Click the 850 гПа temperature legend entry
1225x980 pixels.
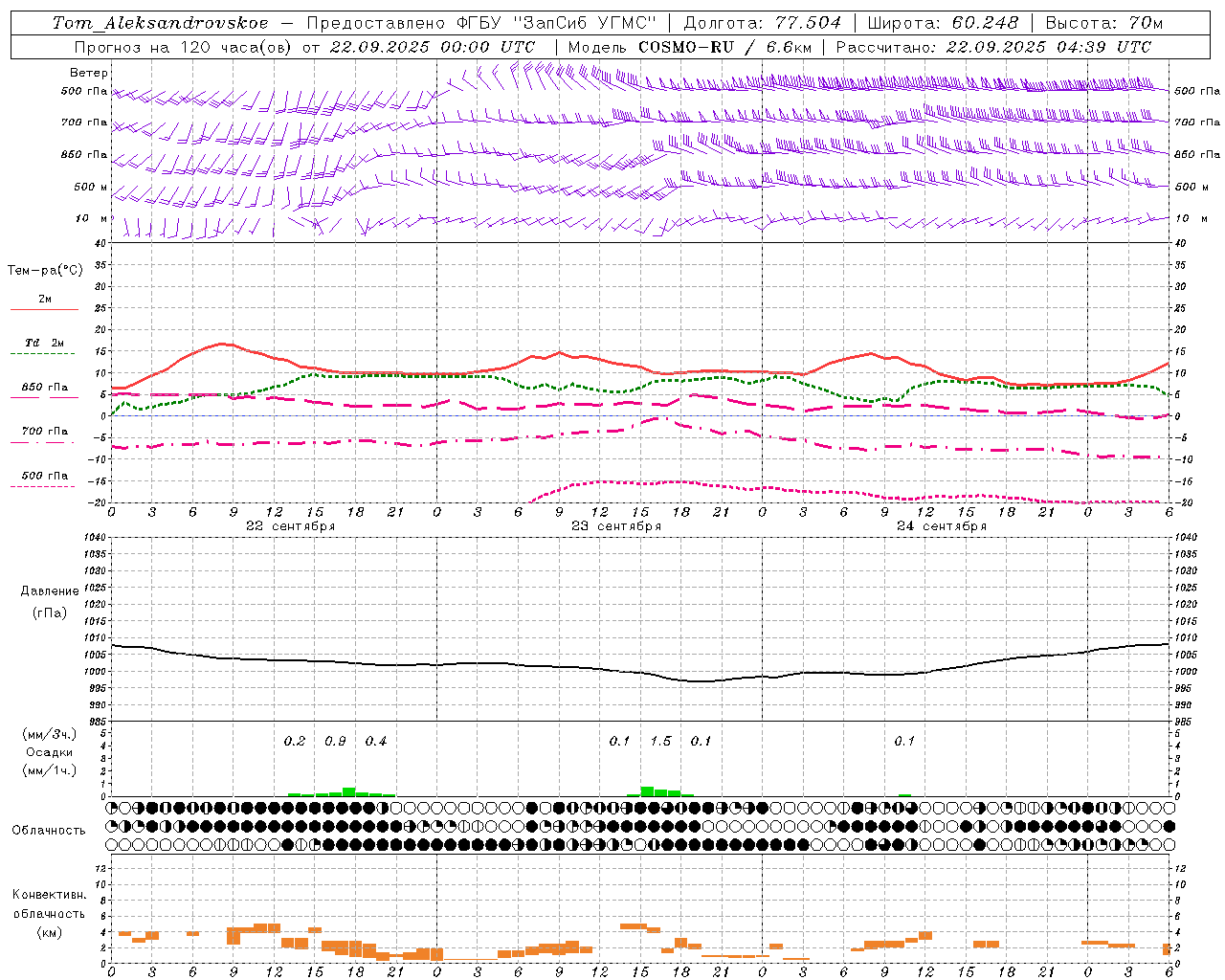pos(45,388)
